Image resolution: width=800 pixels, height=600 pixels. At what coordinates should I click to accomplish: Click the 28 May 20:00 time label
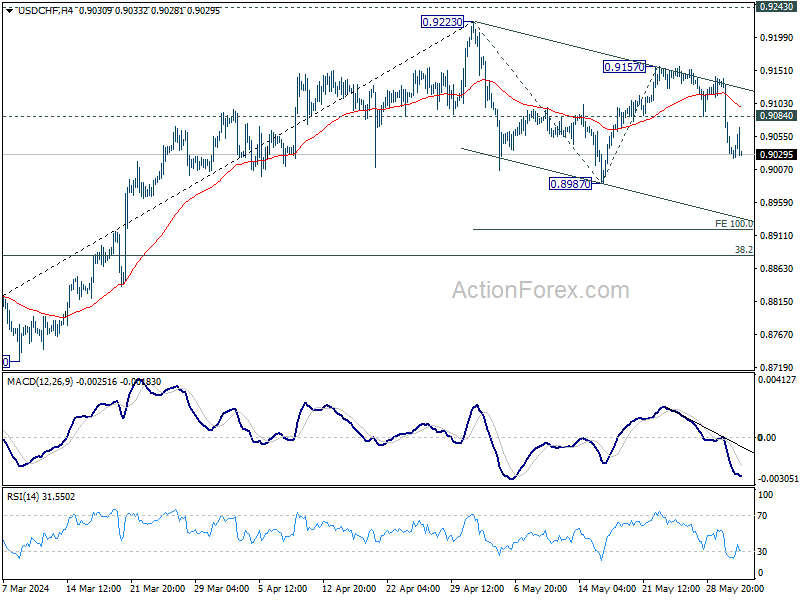(x=733, y=588)
